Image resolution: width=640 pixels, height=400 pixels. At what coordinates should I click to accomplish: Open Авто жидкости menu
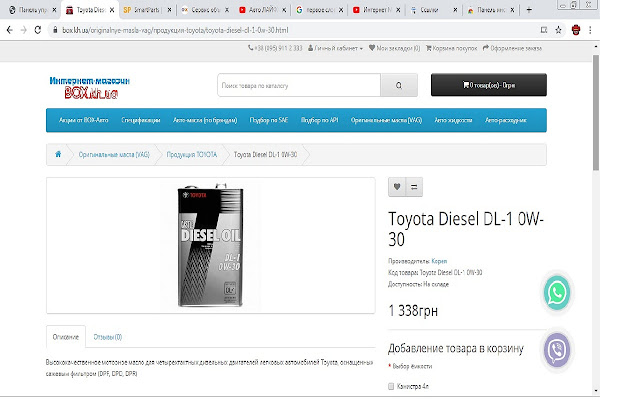pyautogui.click(x=453, y=120)
